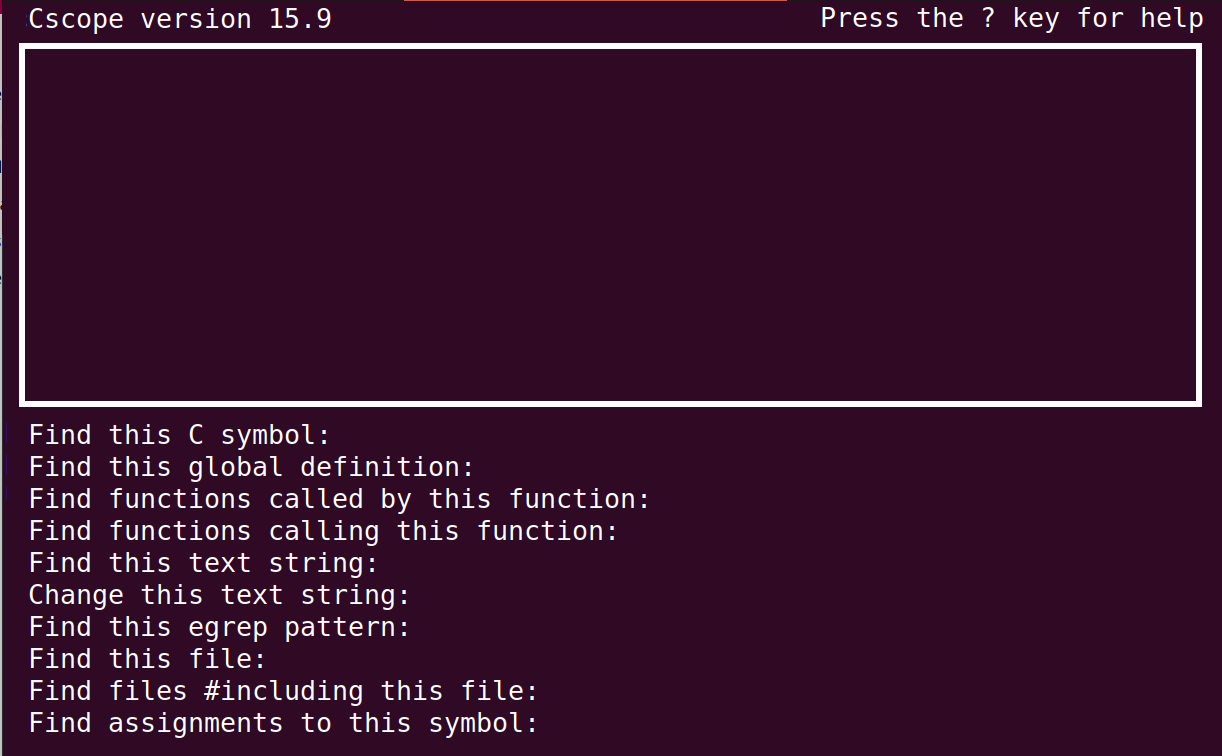
Task: Click the word symbol in the first prompt
Action: coord(267,435)
